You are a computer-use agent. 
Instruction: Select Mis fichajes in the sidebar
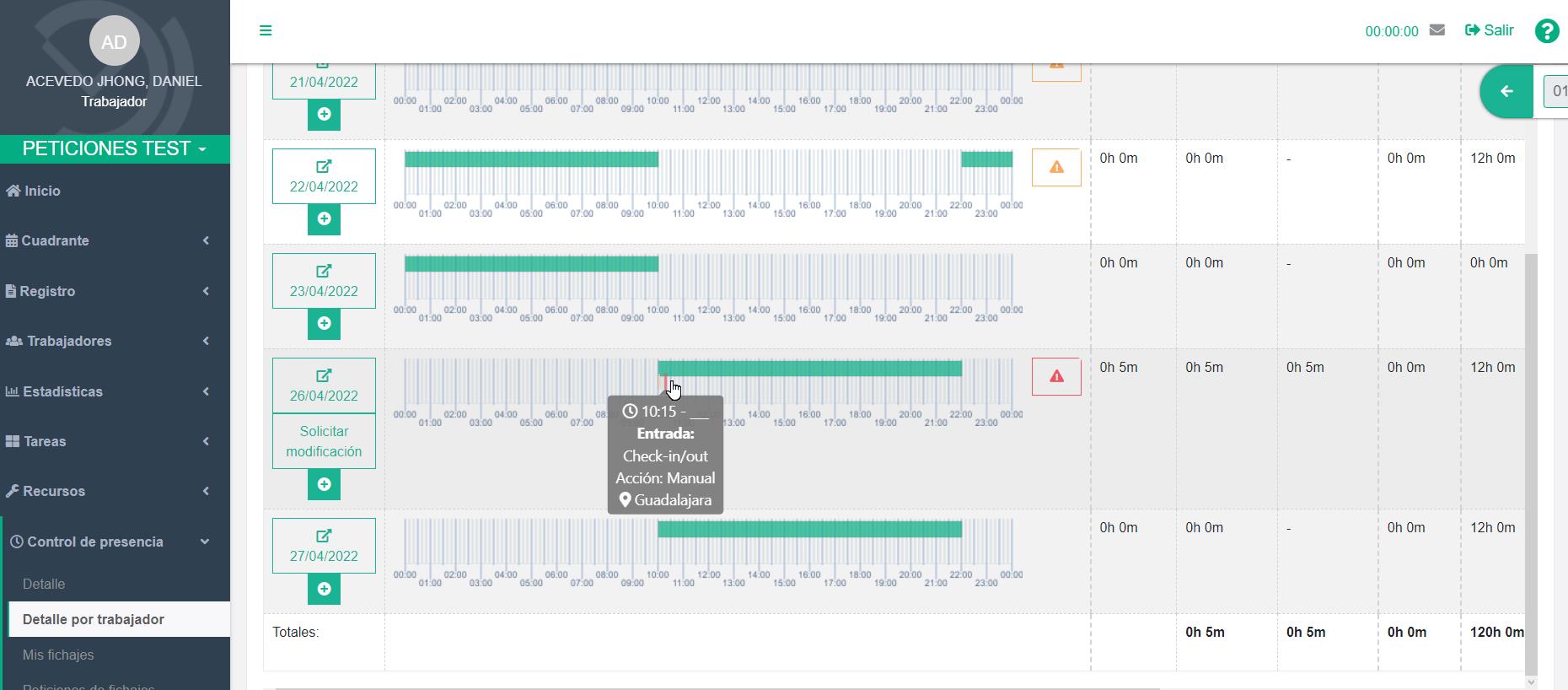(x=58, y=655)
